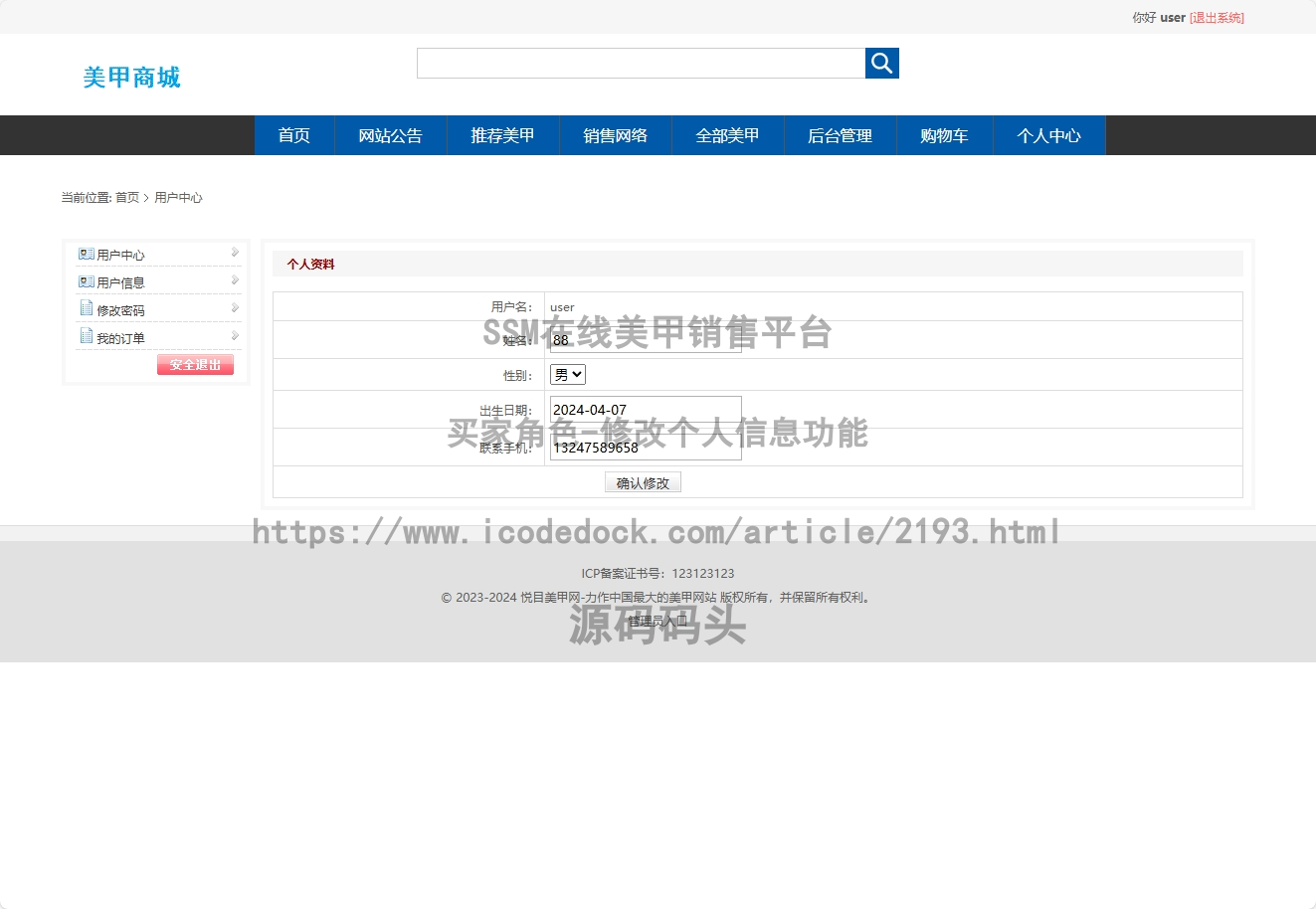Click the 联系手机 phone input field
This screenshot has width=1316, height=909.
coord(646,448)
